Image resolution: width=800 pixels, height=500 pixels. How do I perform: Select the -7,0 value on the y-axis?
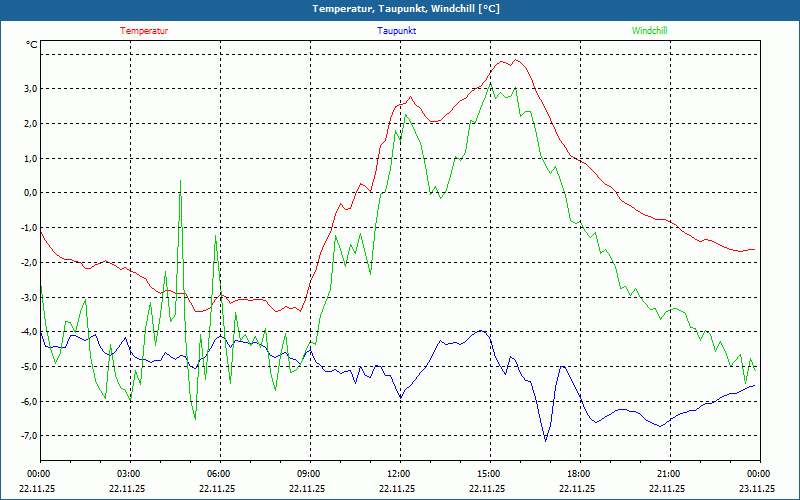click(28, 436)
